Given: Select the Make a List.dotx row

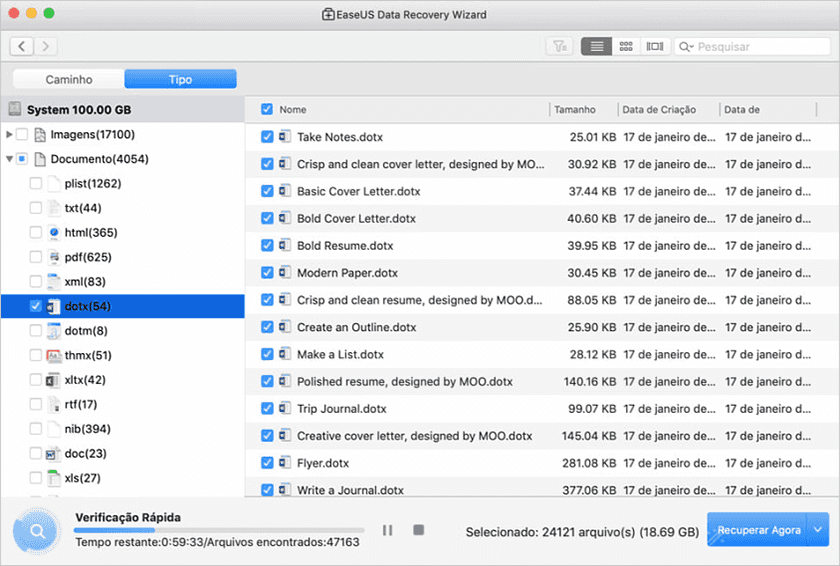Looking at the screenshot, I should click(x=542, y=354).
